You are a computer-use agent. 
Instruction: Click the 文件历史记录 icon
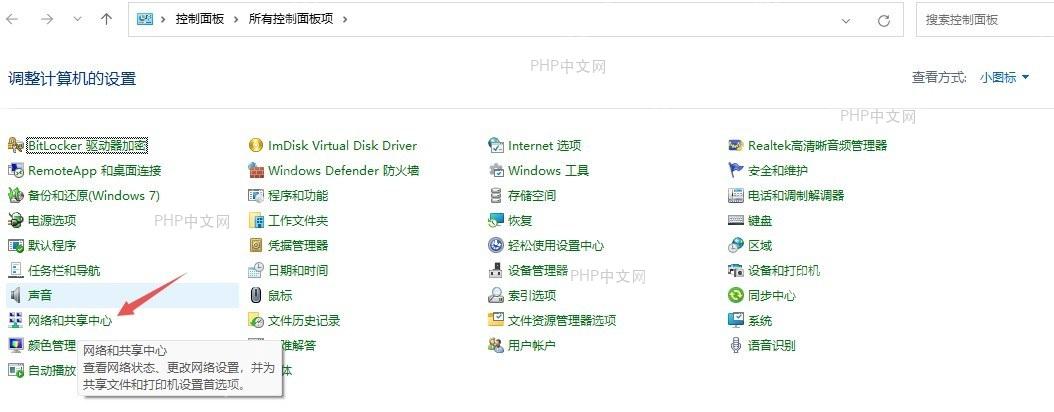click(256, 321)
